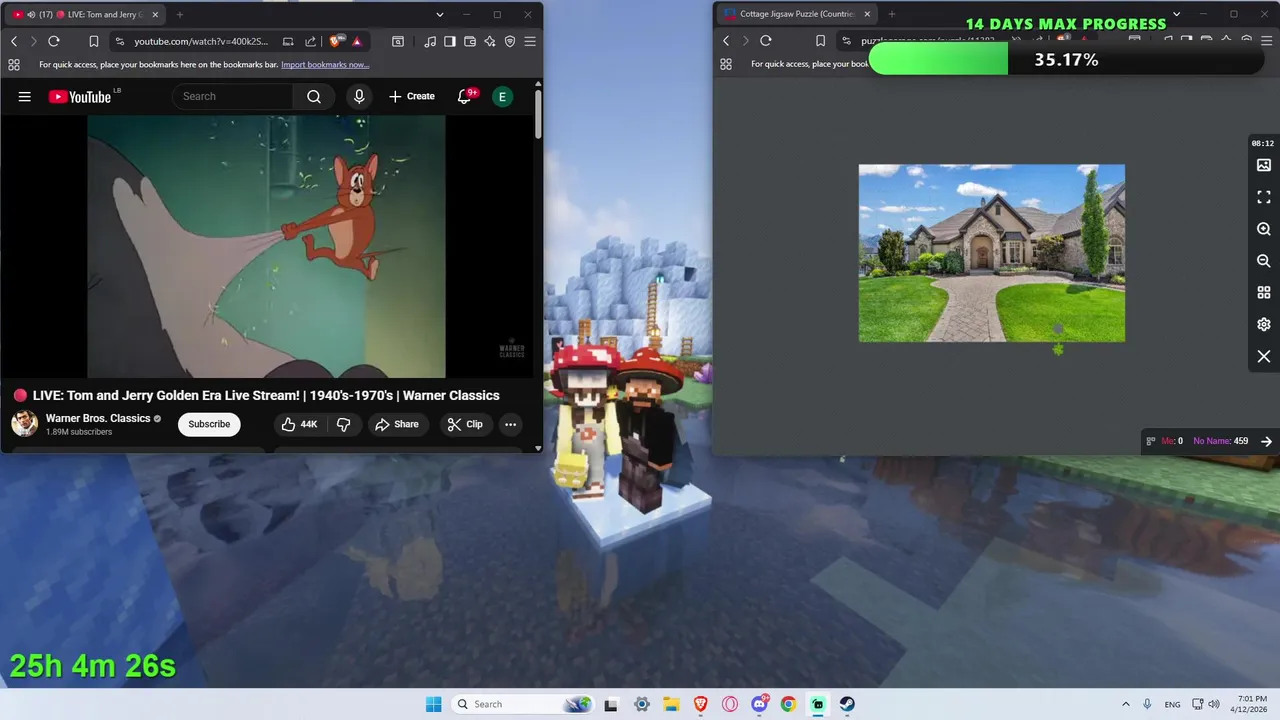Arrange puzzle pieces with the grid icon
This screenshot has height=720, width=1280.
click(1264, 293)
